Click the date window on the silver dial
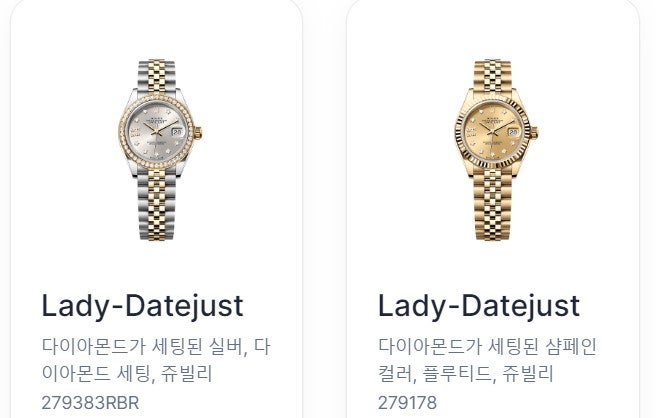656x418 pixels. [177, 132]
